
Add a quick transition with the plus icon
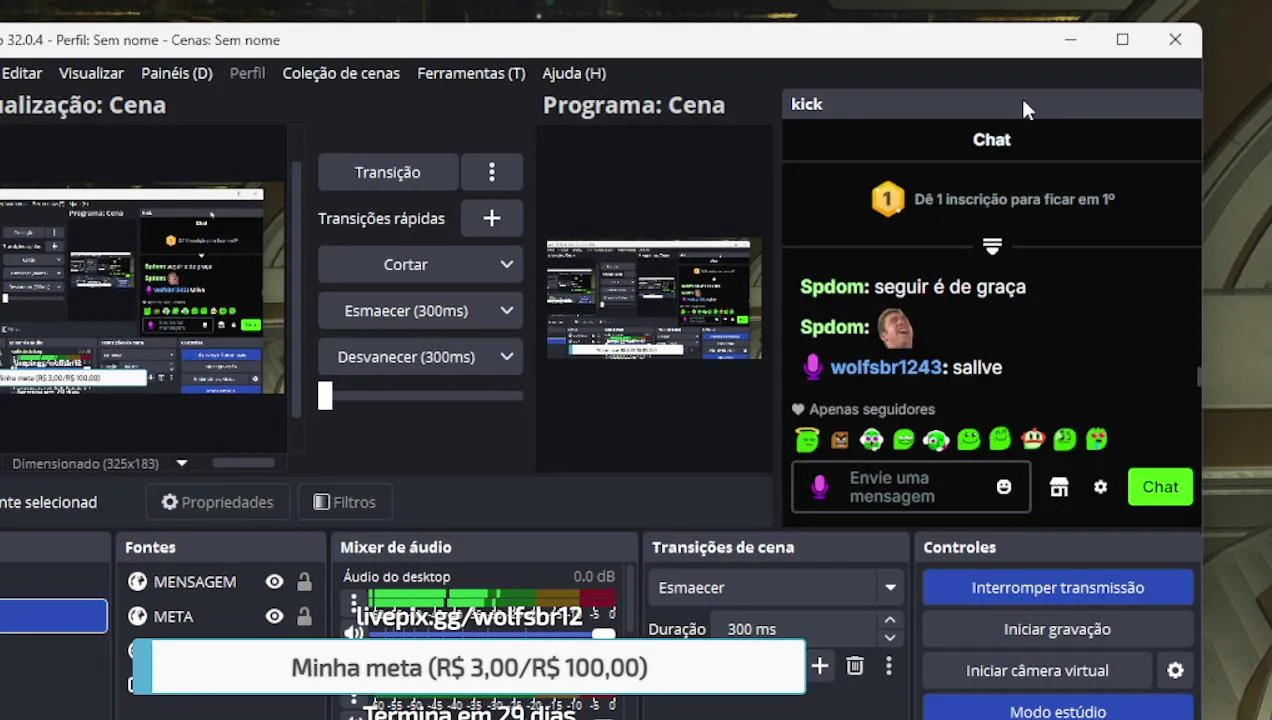click(x=491, y=218)
